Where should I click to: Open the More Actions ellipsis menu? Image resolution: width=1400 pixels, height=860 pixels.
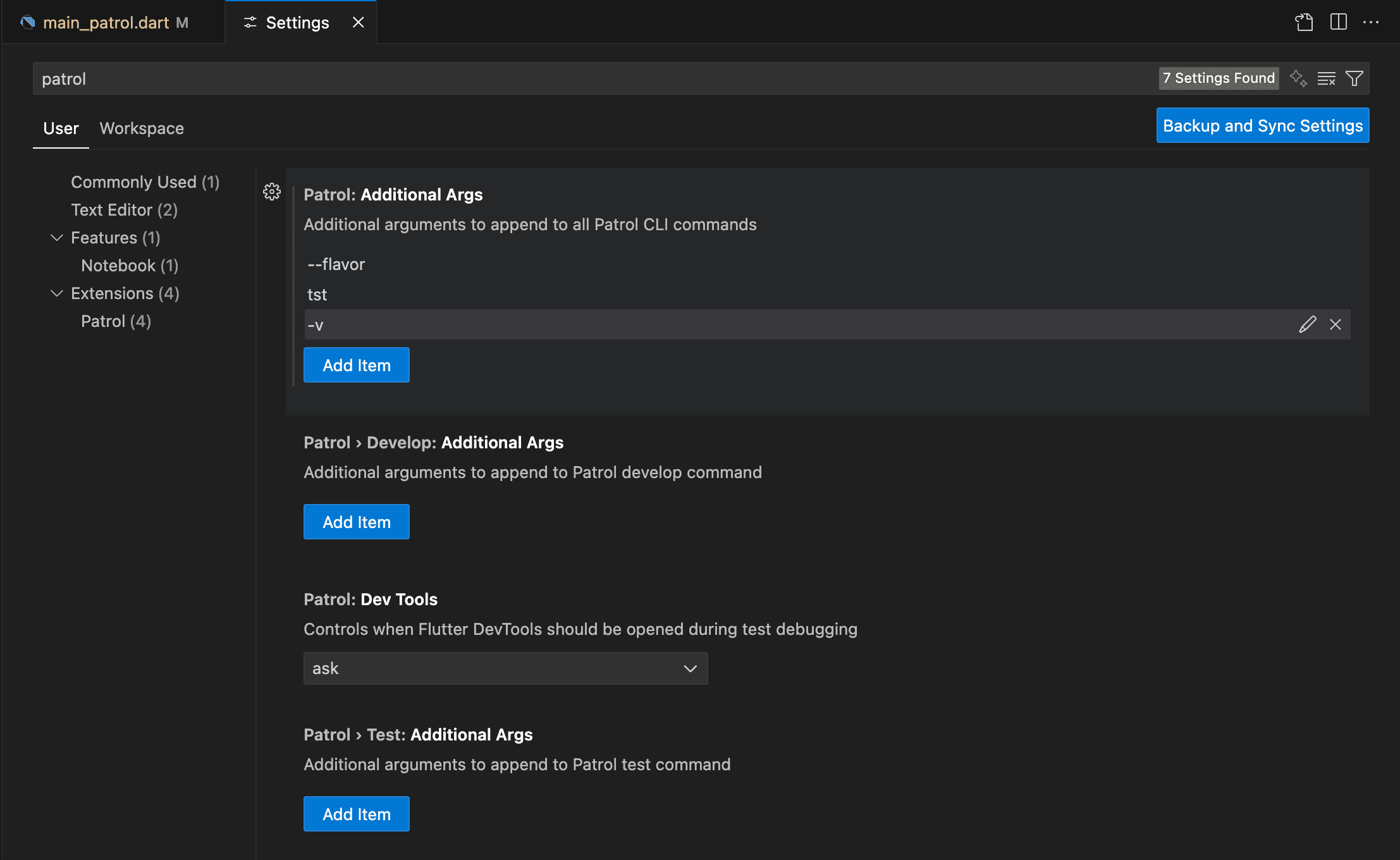click(1372, 22)
